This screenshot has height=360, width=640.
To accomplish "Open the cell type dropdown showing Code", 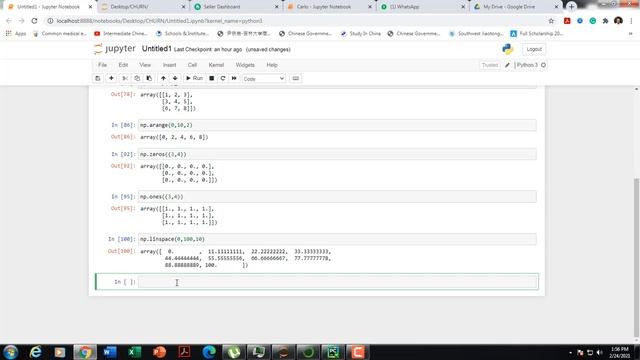I will (263, 79).
